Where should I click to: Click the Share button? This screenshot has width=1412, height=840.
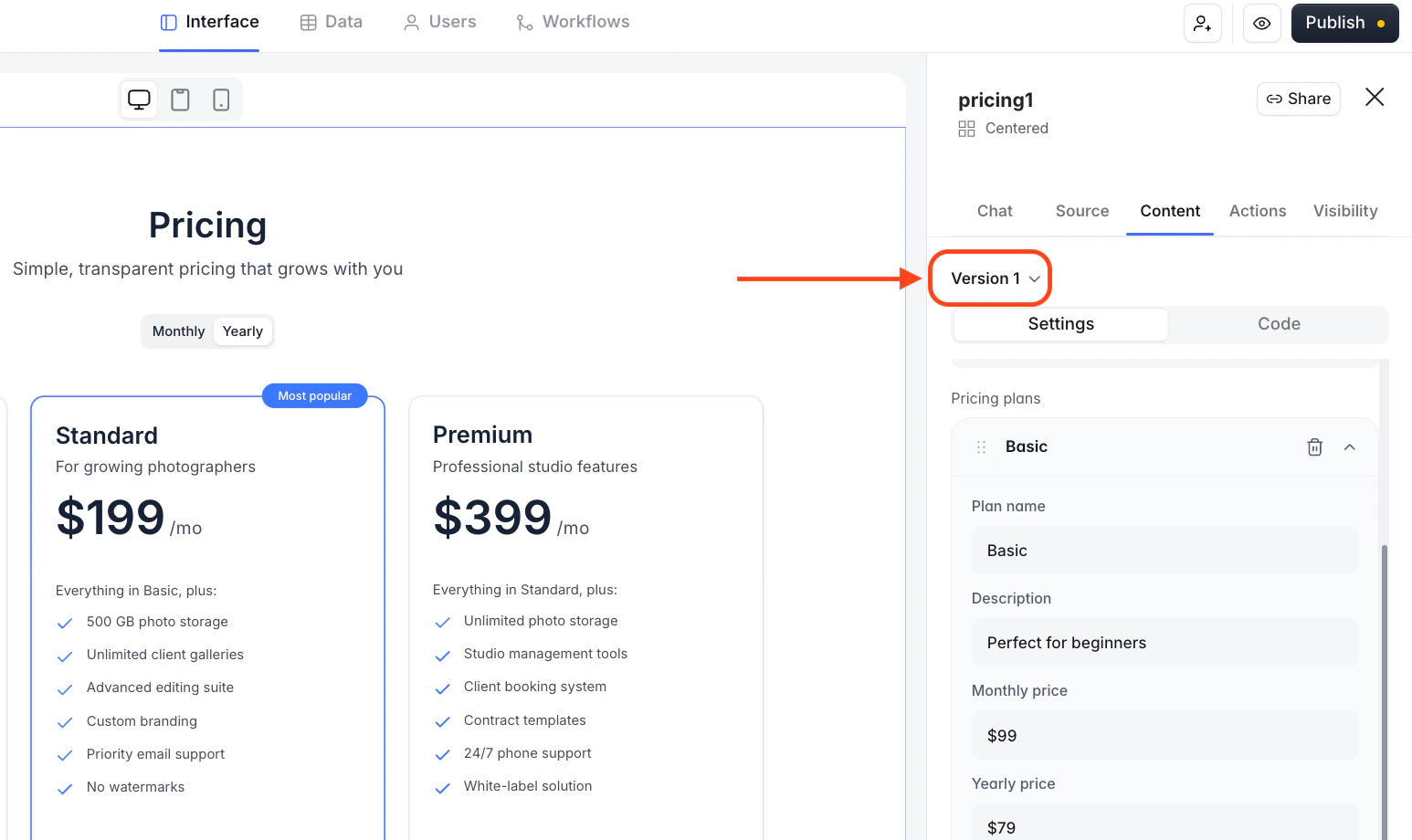click(x=1299, y=99)
